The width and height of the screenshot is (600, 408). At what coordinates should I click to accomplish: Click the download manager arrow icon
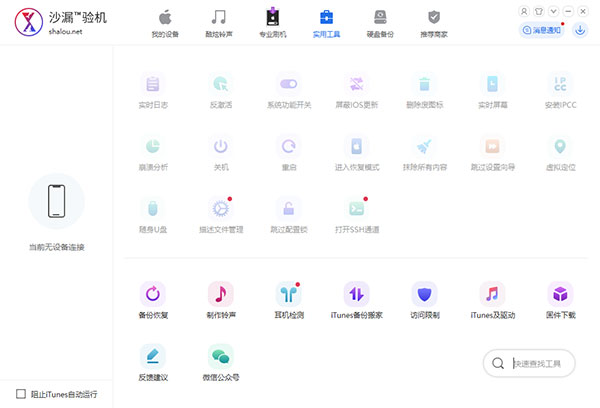(x=580, y=30)
